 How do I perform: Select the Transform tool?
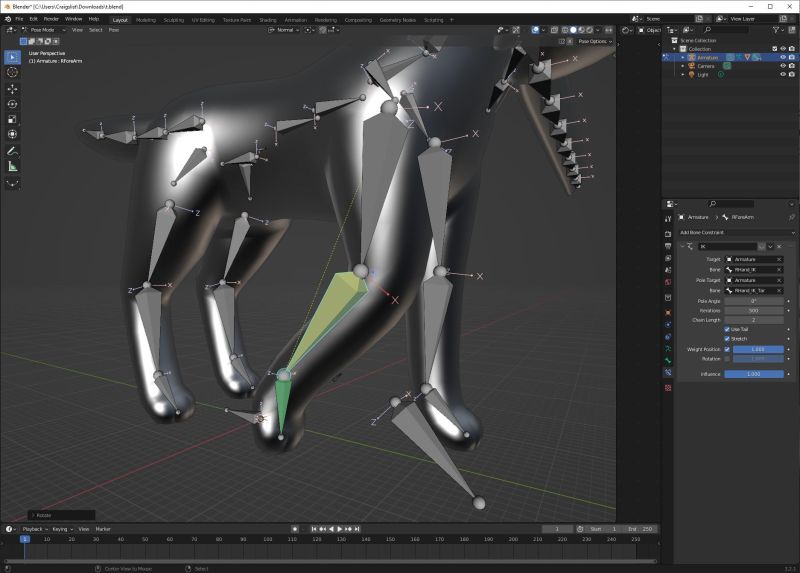pos(13,134)
